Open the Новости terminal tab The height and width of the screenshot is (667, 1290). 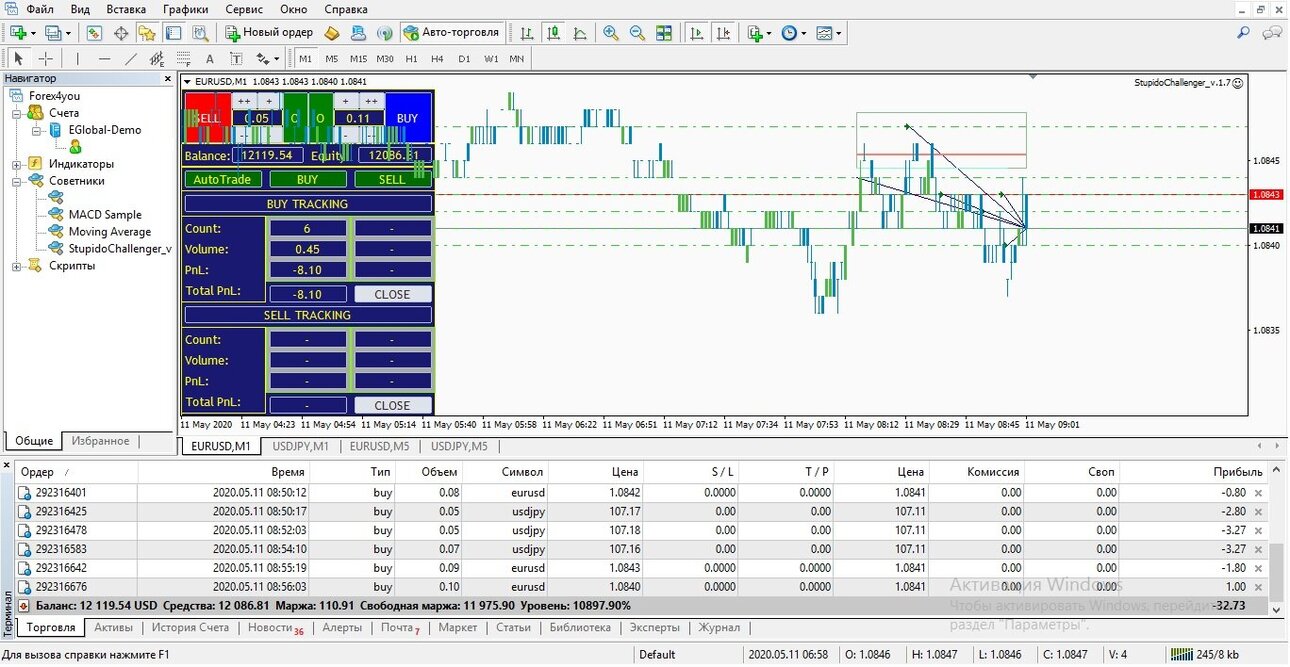coord(275,628)
